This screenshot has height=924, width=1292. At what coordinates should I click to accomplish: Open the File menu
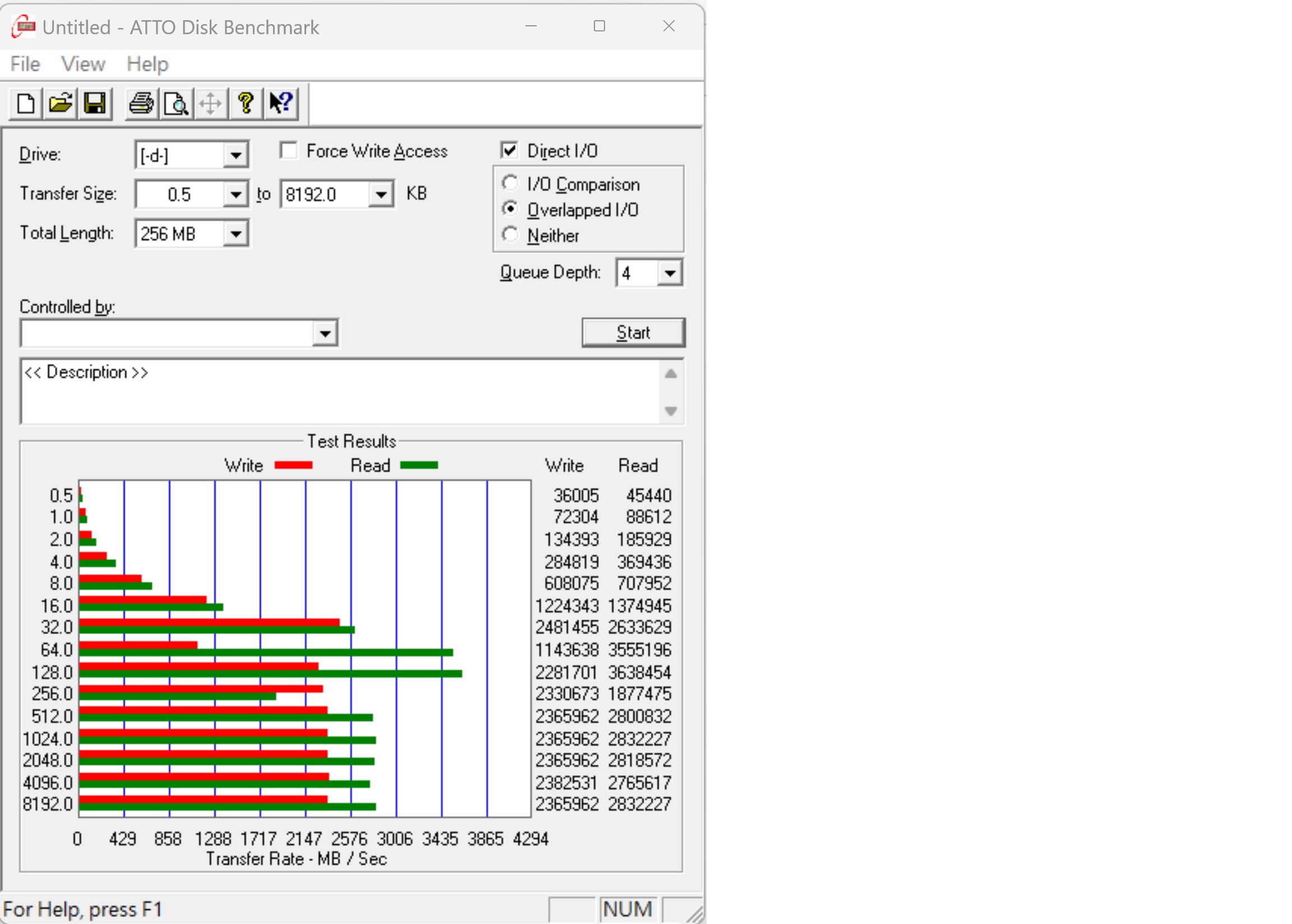click(x=25, y=64)
